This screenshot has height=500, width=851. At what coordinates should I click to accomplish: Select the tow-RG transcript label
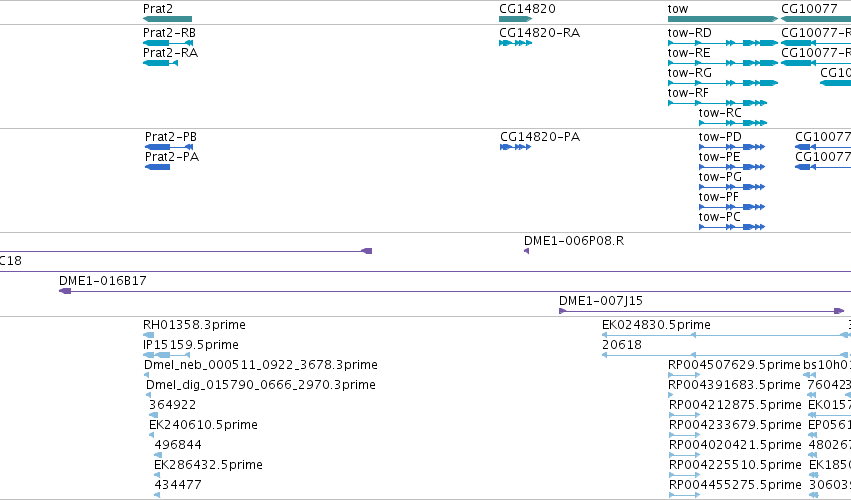[x=689, y=73]
